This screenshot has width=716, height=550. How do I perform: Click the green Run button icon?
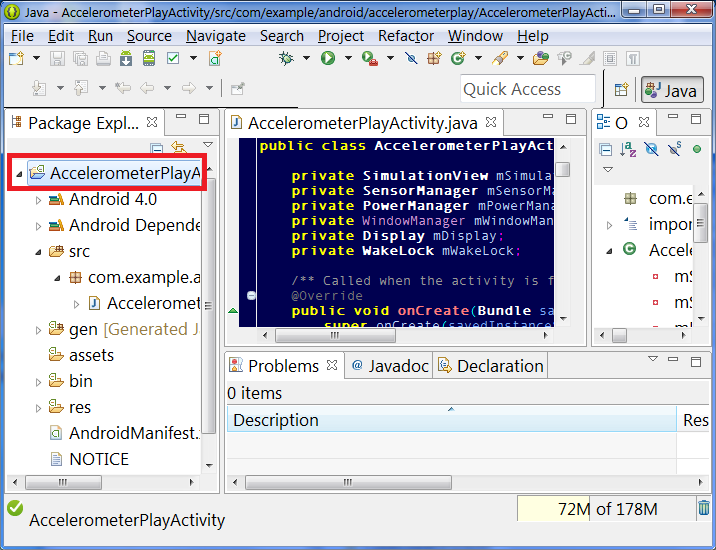tap(328, 58)
